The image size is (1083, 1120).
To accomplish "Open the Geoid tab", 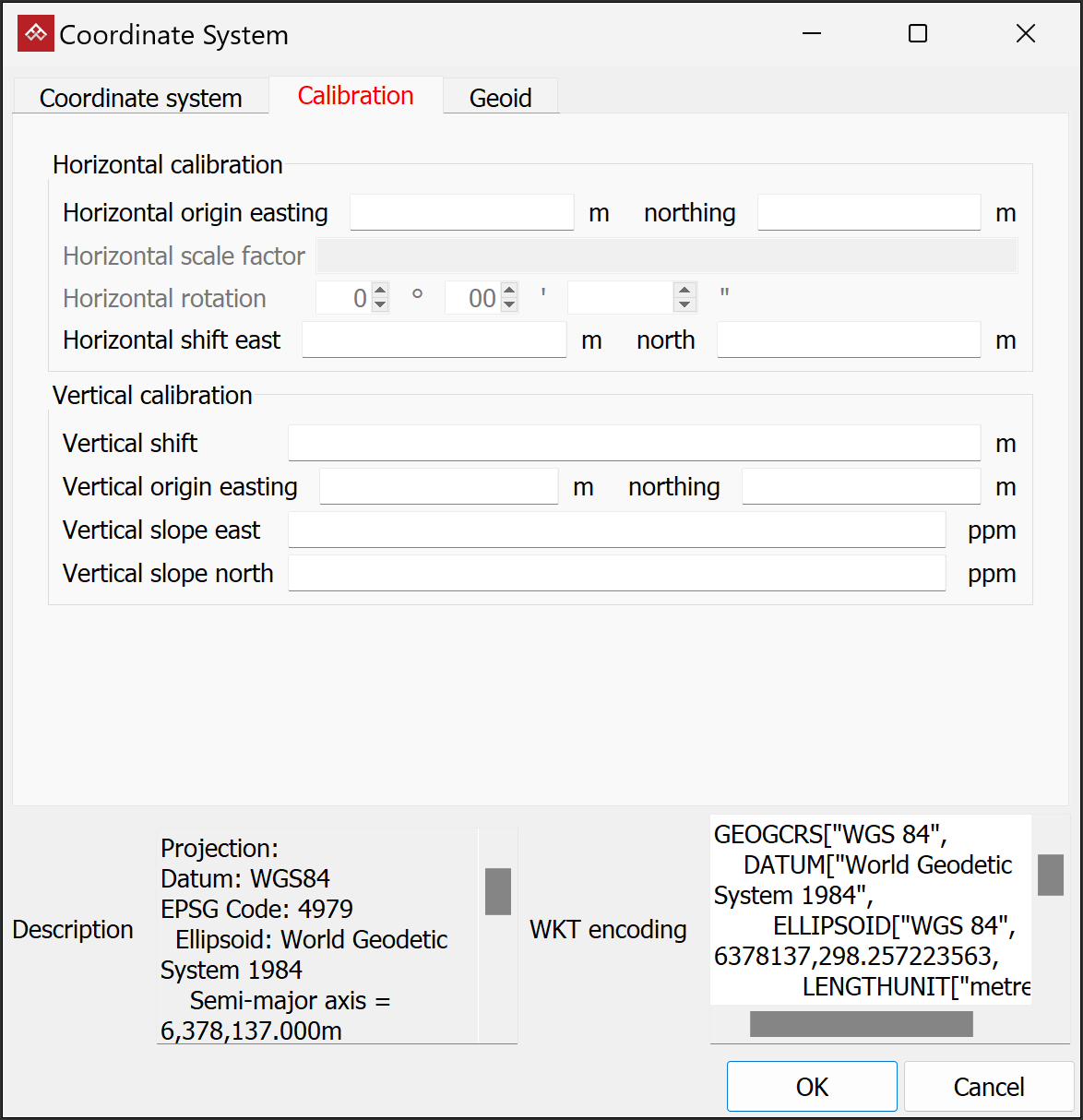I will tap(501, 98).
